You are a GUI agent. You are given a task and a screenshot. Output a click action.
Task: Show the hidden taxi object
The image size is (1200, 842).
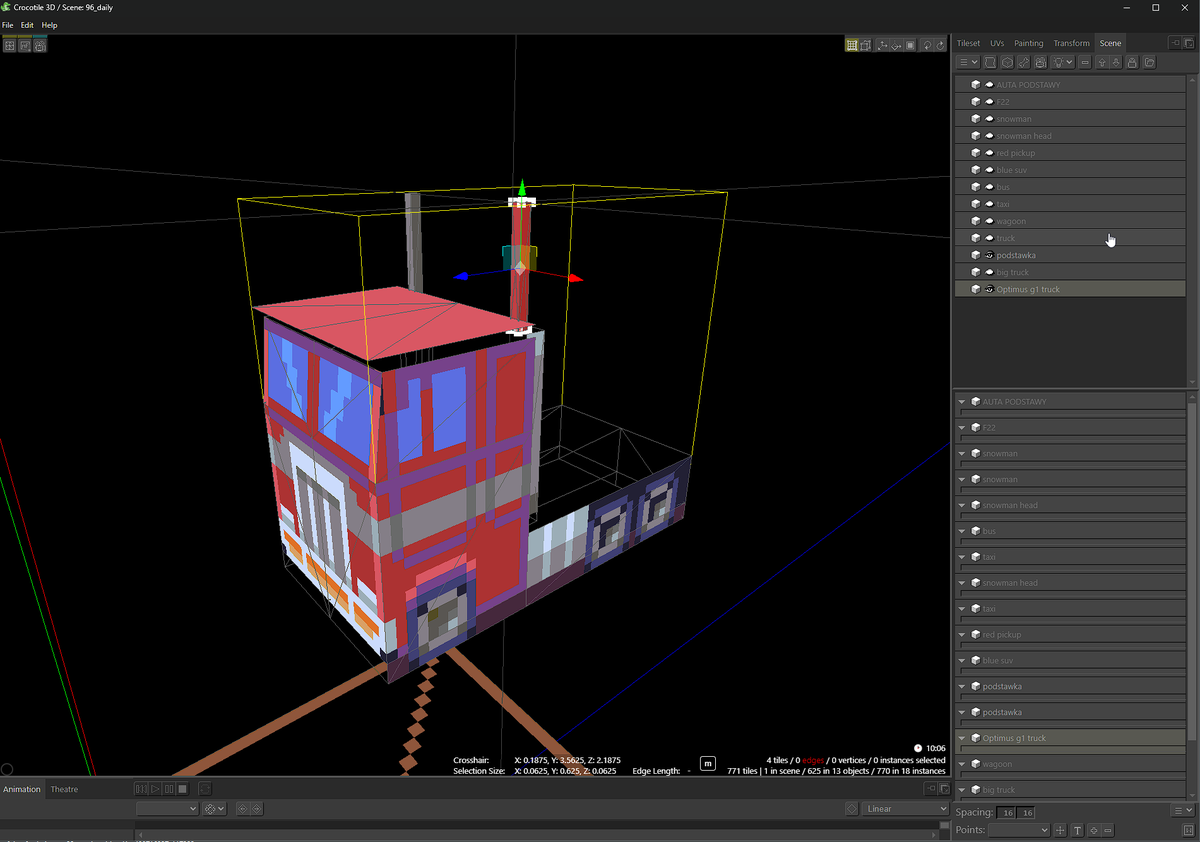coord(988,204)
